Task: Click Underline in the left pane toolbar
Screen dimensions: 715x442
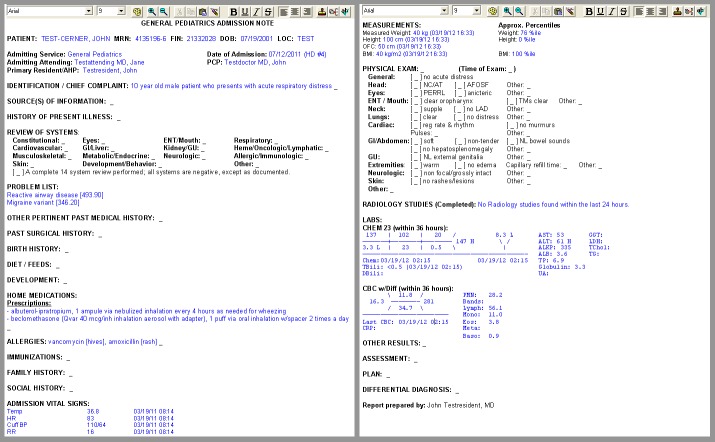Action: pyautogui.click(x=245, y=12)
